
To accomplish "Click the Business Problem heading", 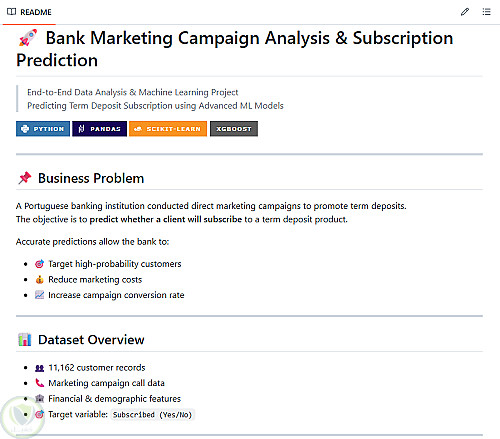I will coord(91,178).
